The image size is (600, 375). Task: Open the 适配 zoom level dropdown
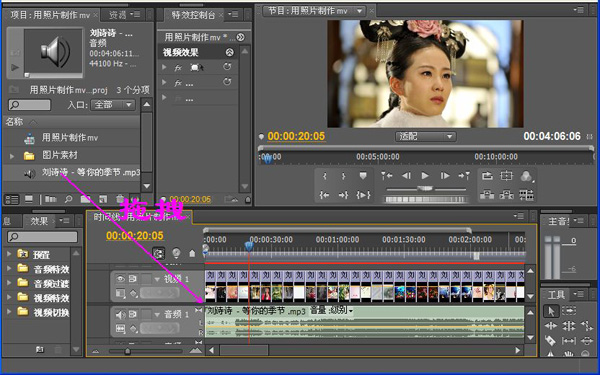tap(425, 136)
